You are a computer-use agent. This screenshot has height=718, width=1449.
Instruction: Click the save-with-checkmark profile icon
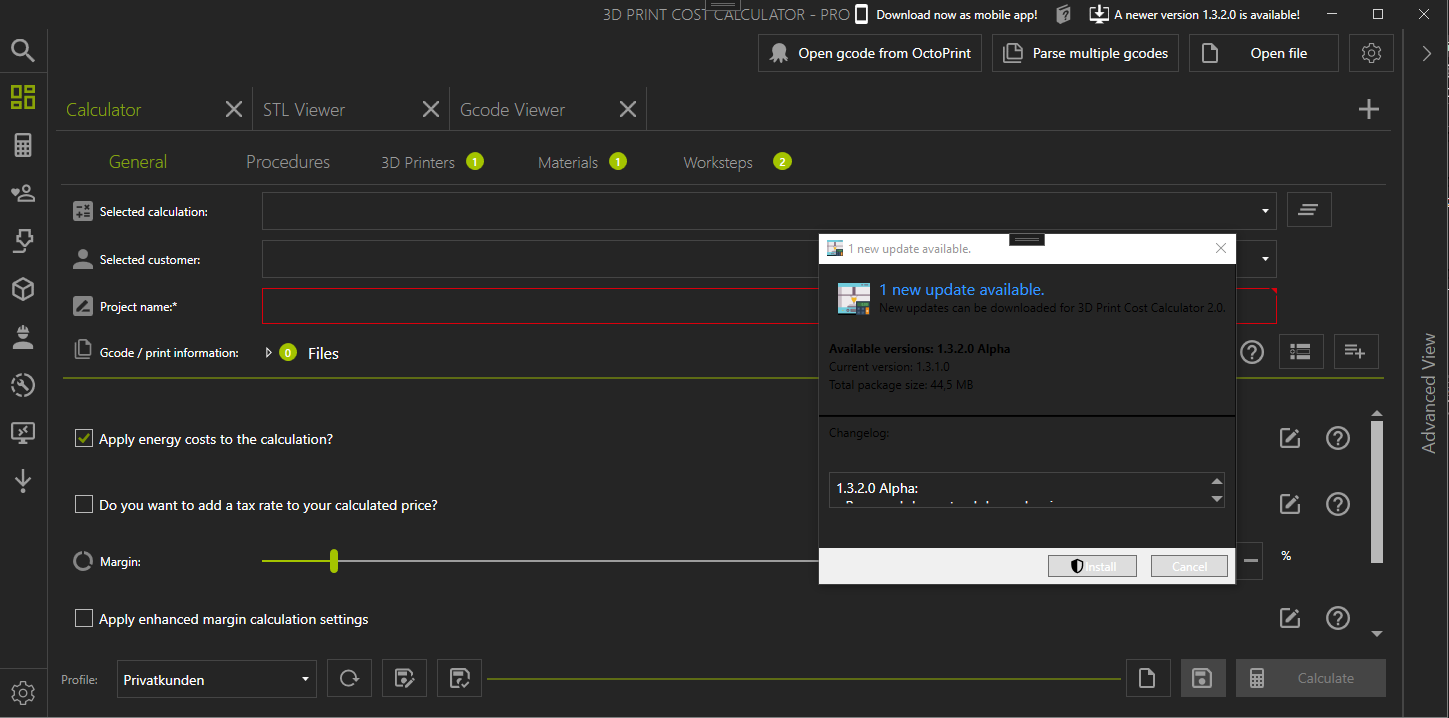459,678
